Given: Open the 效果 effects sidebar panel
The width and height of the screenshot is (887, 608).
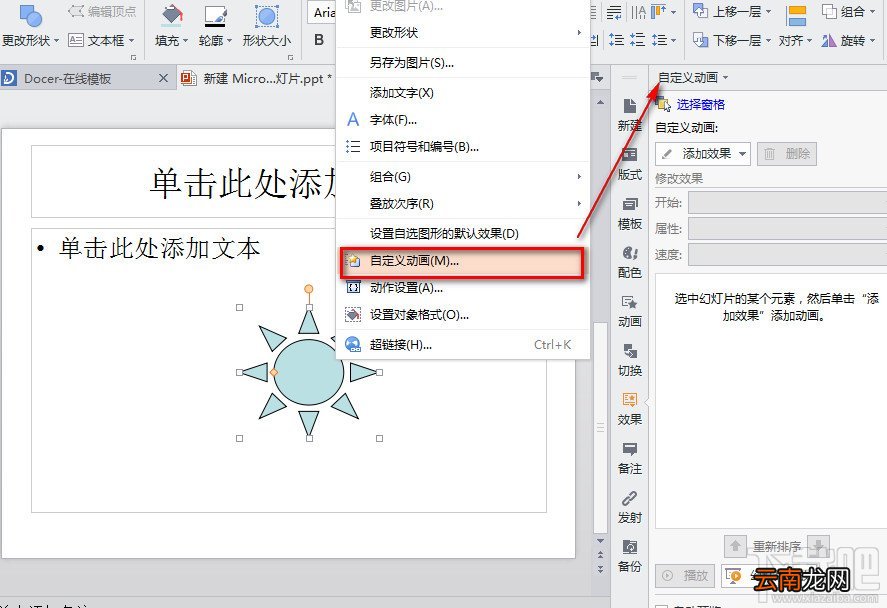Looking at the screenshot, I should click(x=630, y=409).
